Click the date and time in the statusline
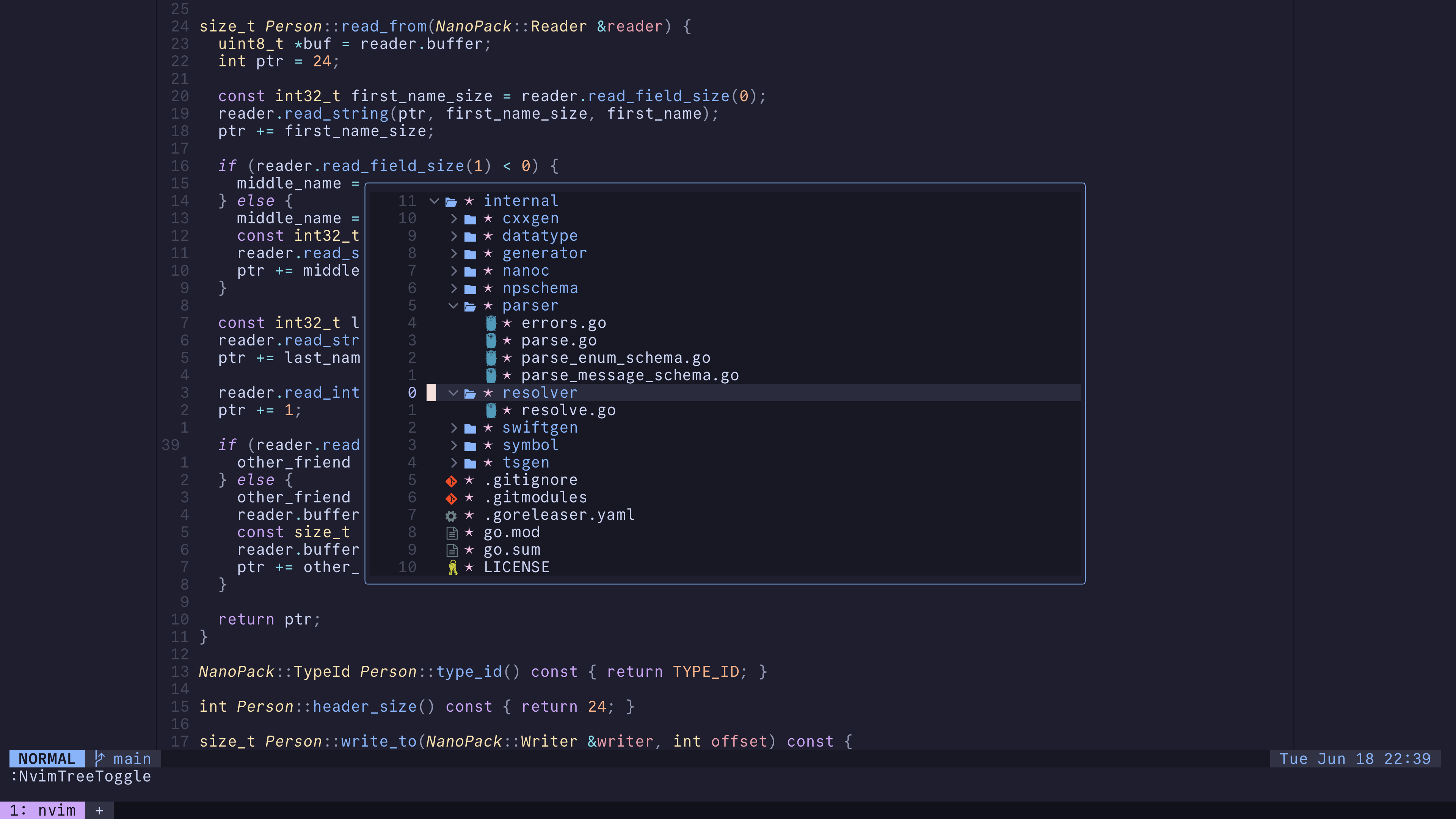The image size is (1456, 819). click(x=1355, y=758)
